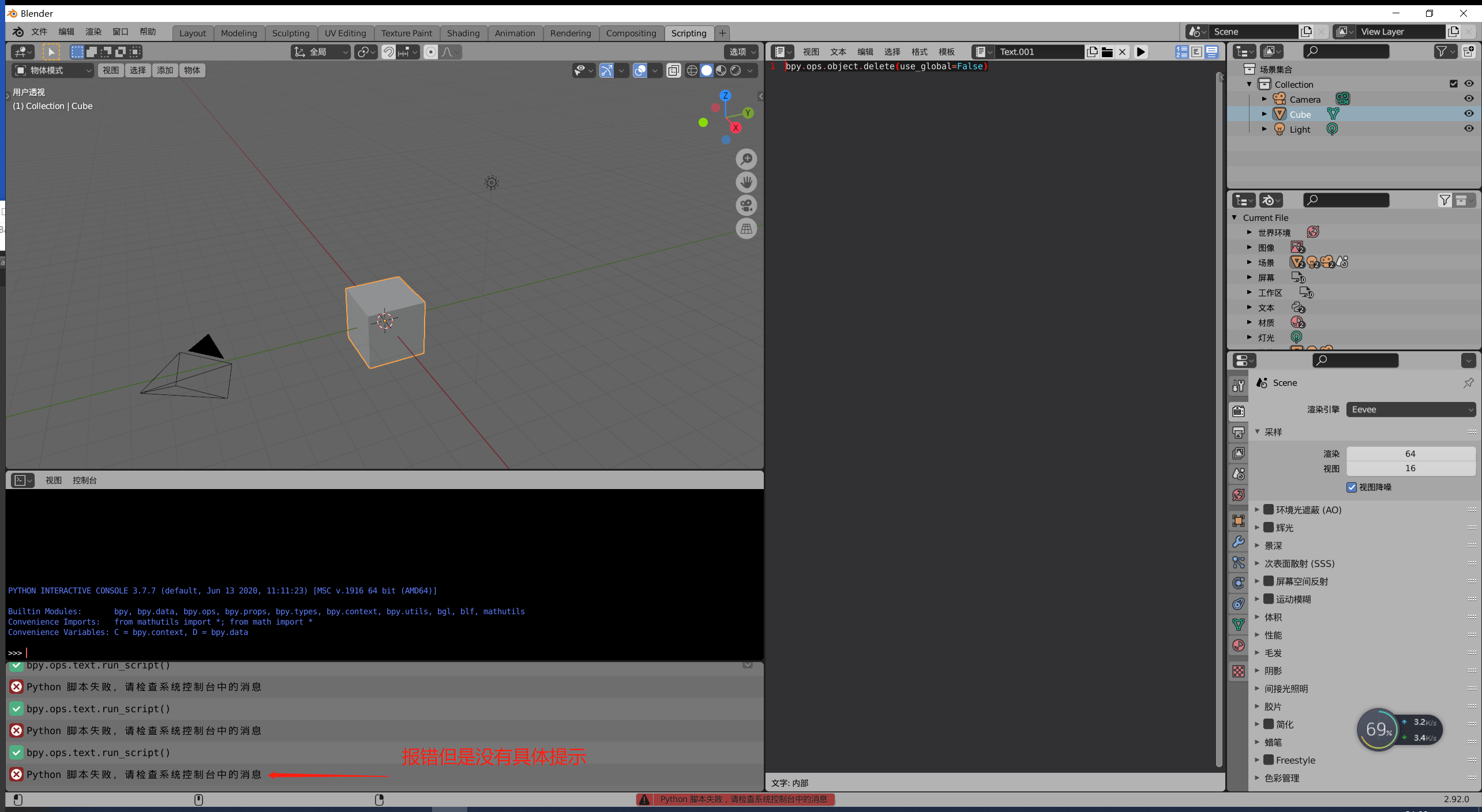The image size is (1482, 812).
Task: Open the 全局 transform orientation dropdown
Action: point(320,52)
